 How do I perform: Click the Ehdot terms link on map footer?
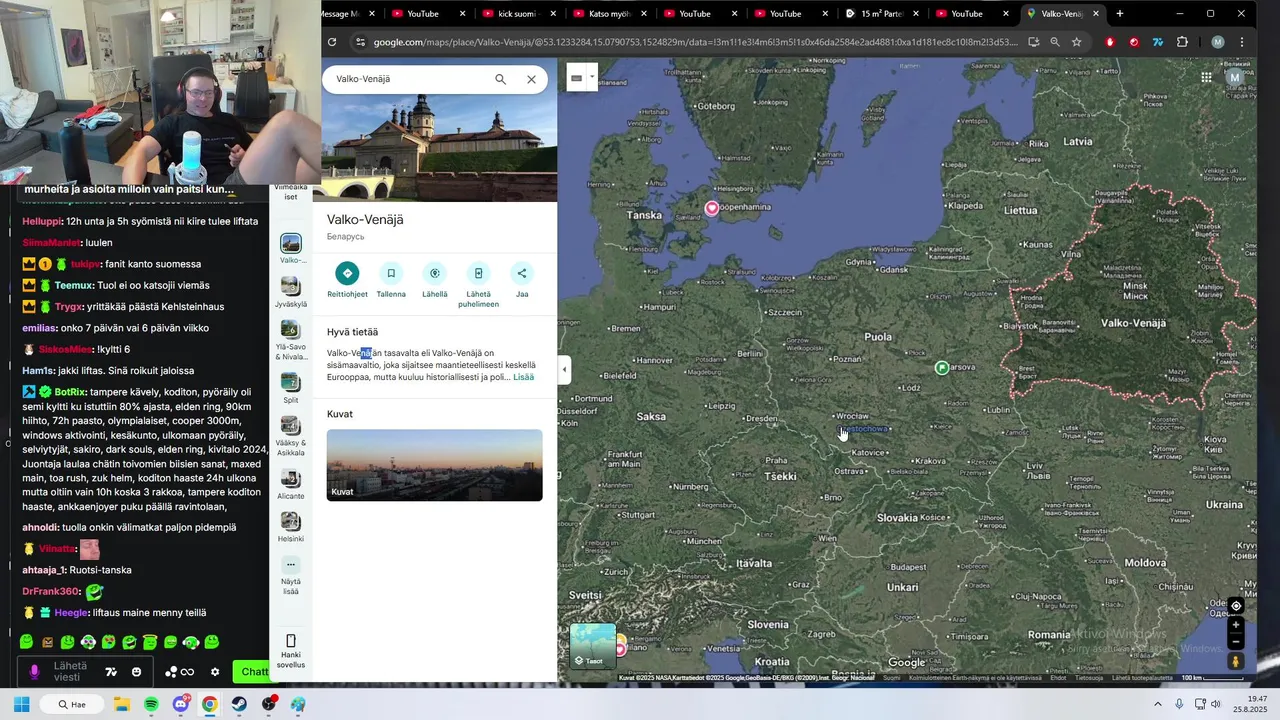(1058, 678)
